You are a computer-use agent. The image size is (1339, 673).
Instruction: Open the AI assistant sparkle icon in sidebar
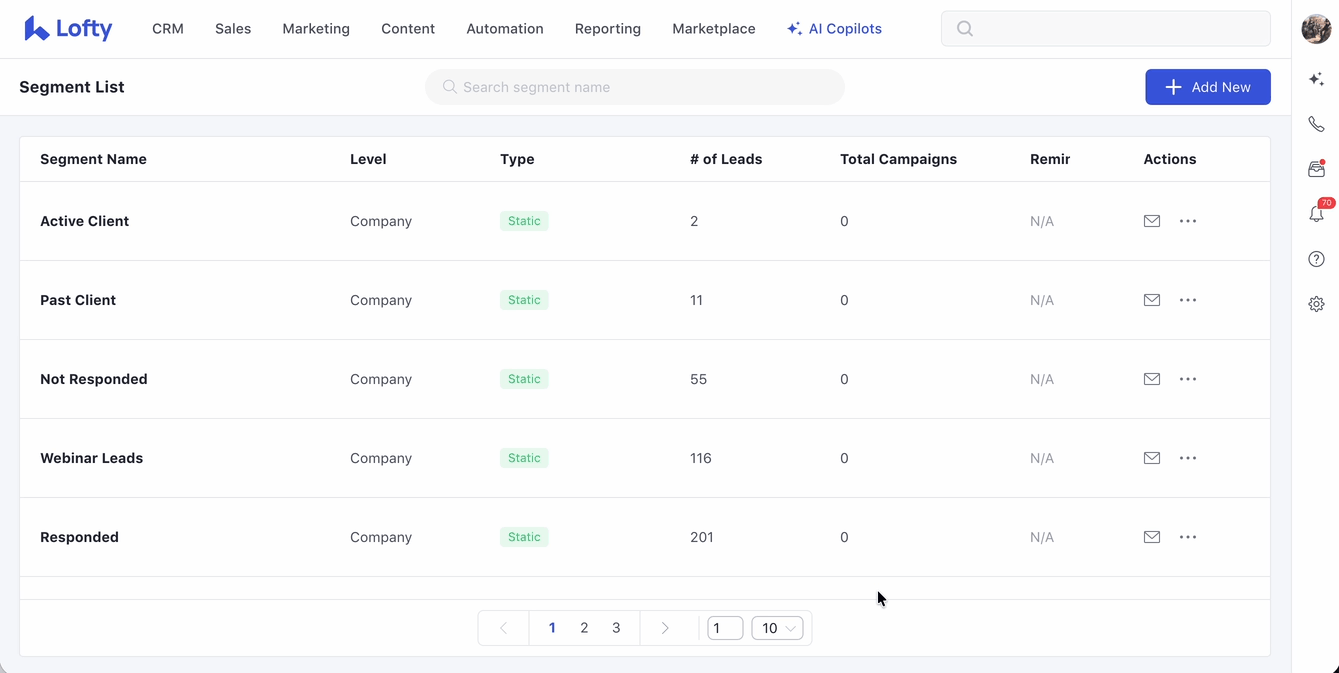(1316, 79)
